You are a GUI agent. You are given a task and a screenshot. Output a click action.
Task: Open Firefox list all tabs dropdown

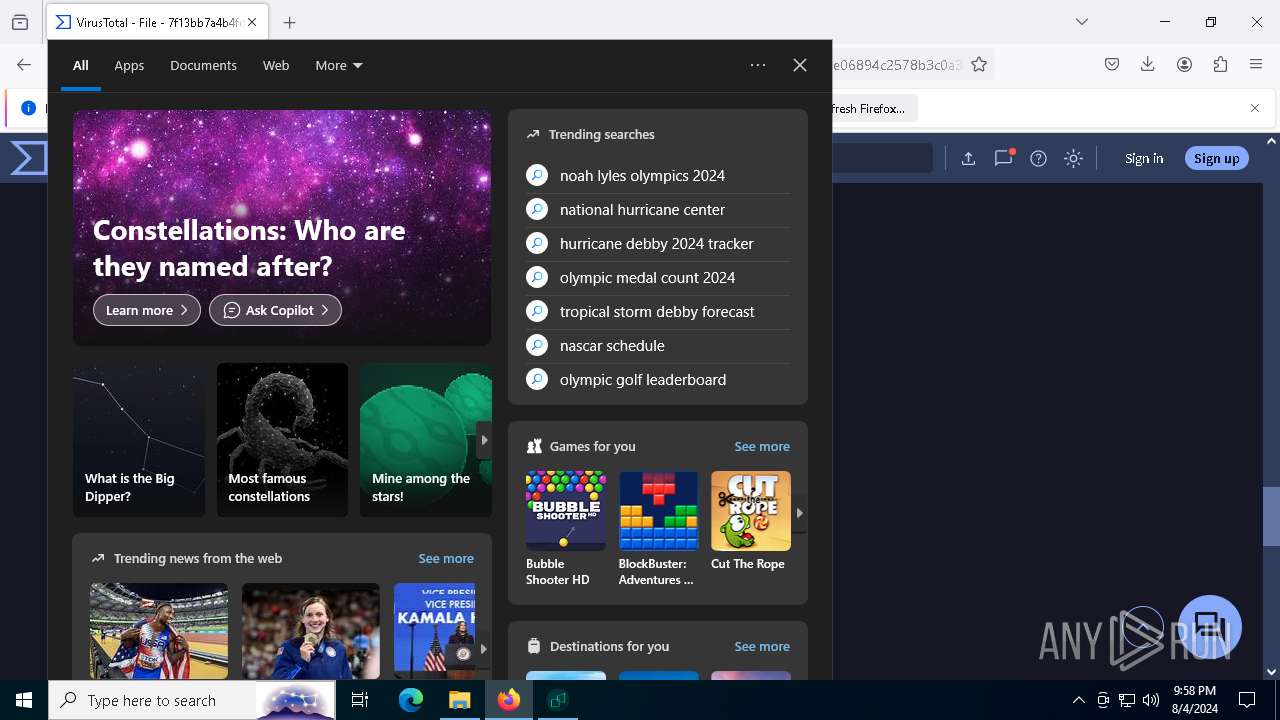pyautogui.click(x=1082, y=22)
